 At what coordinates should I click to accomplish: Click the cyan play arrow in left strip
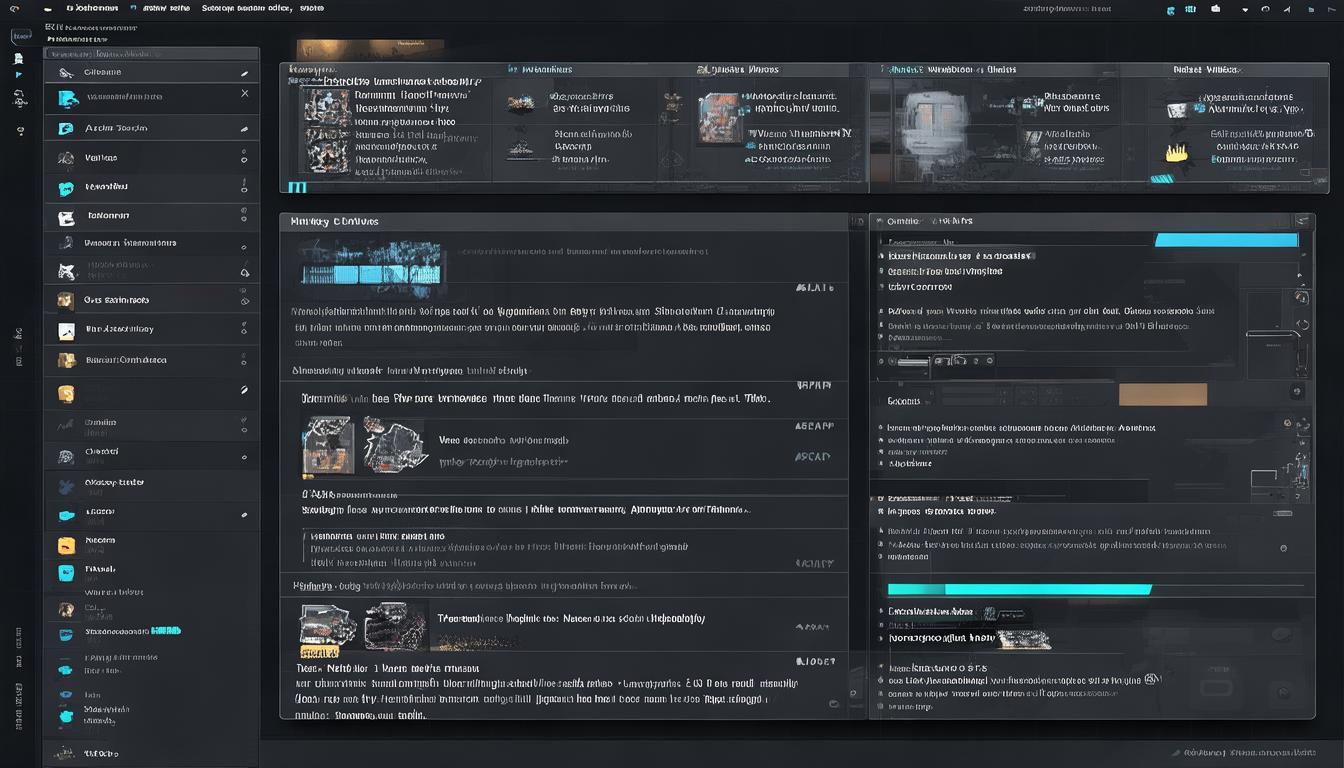19,75
